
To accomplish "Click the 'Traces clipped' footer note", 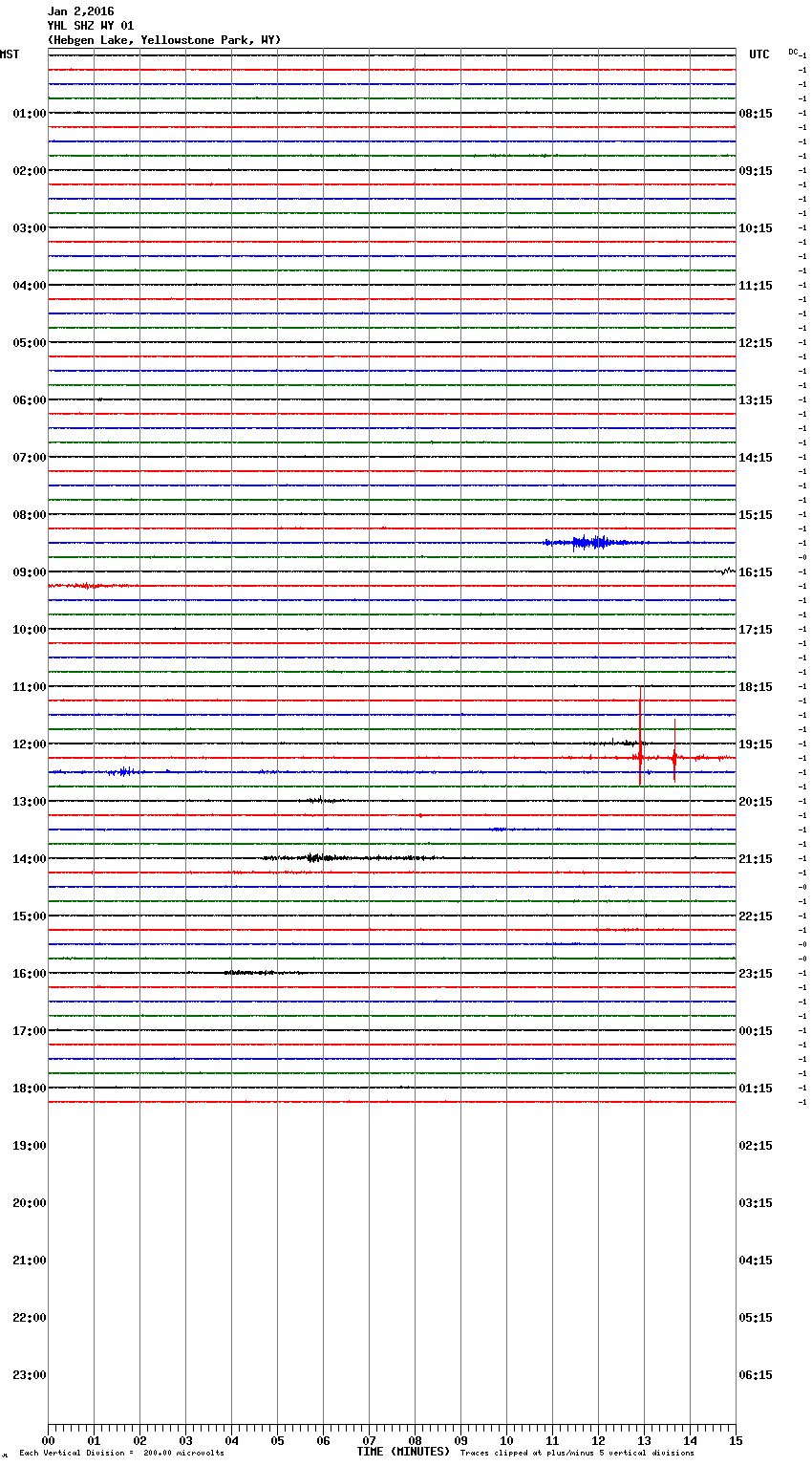I will [577, 1454].
